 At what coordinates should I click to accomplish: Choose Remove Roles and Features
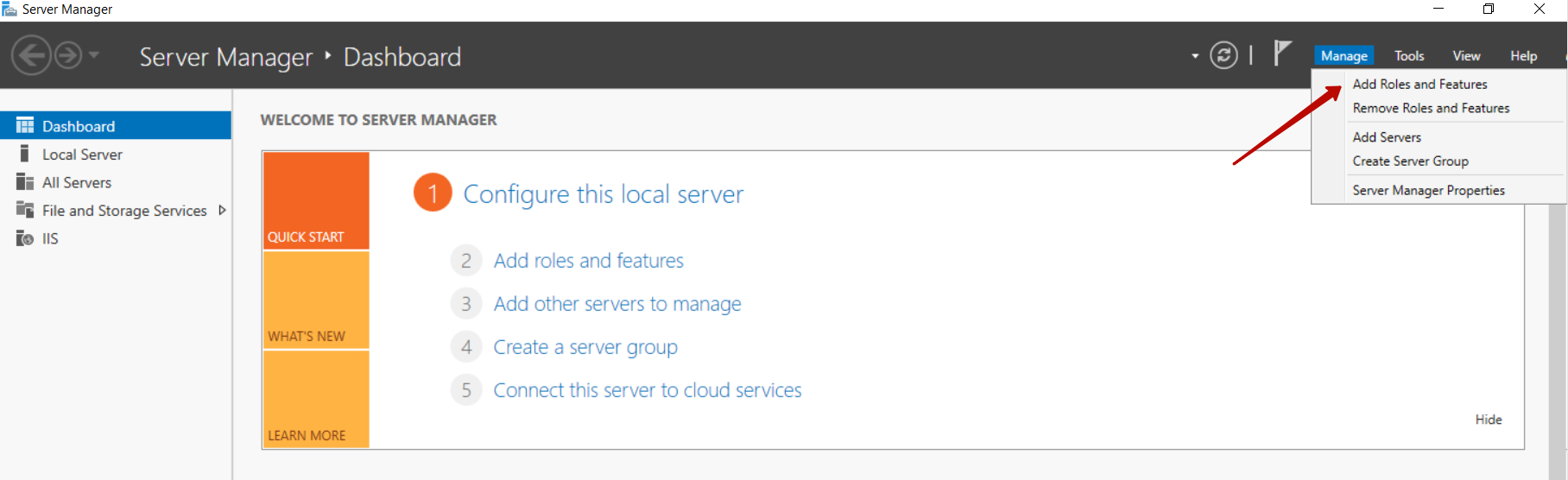click(1431, 109)
